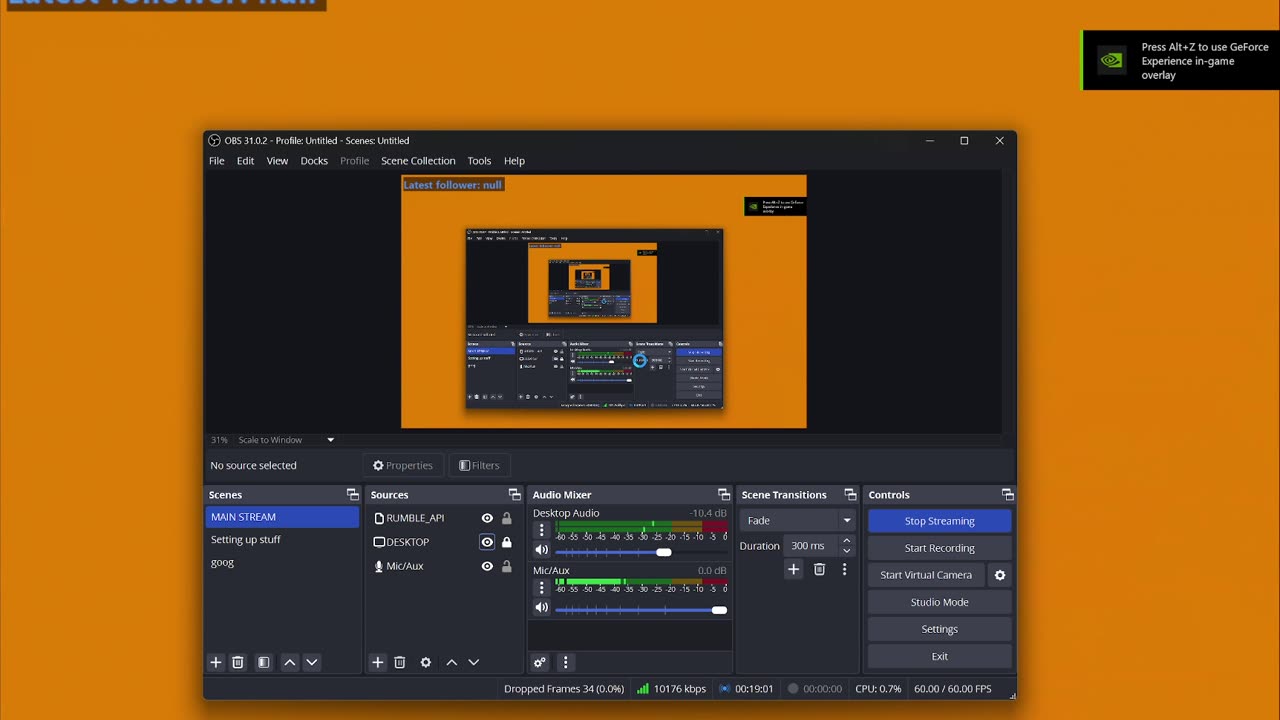Select the RUMBLE_API source row
Viewport: 1280px width, 720px height.
444,518
